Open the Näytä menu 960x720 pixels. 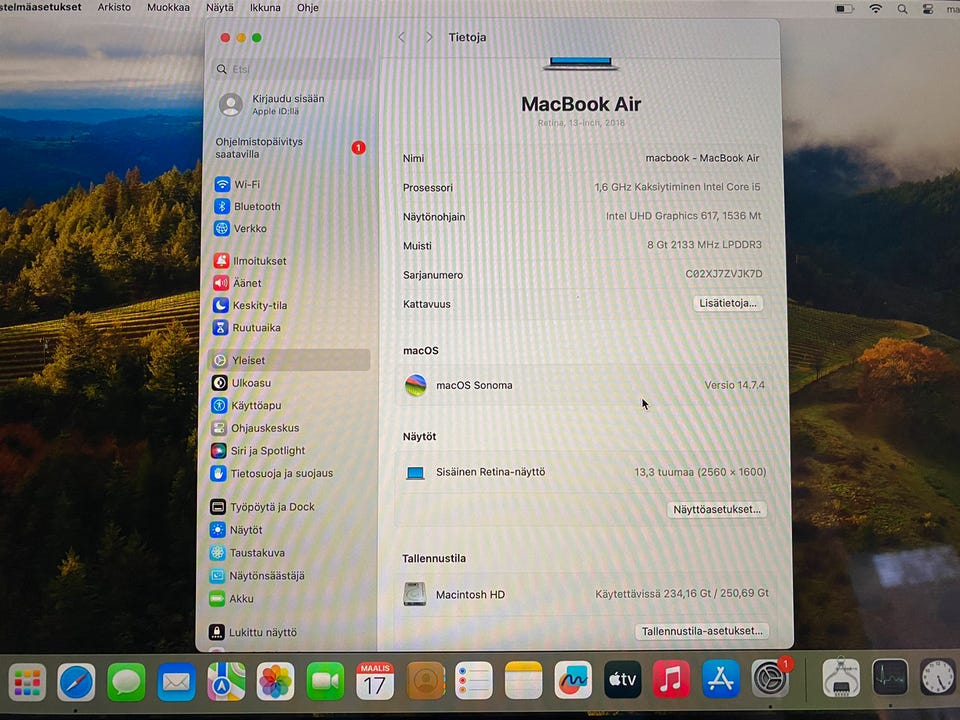click(x=220, y=7)
